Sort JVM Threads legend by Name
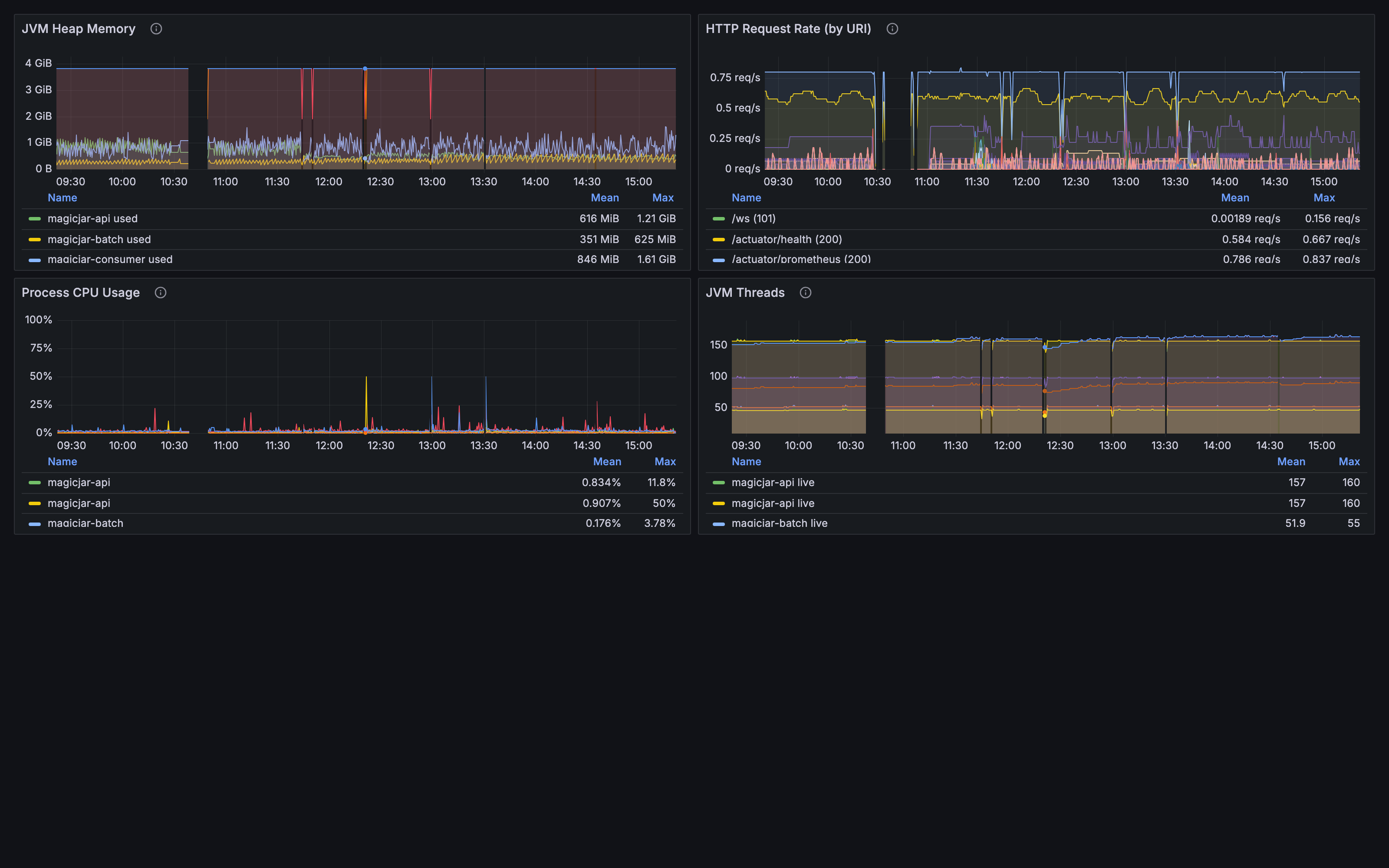Viewport: 1389px width, 868px height. 746,461
